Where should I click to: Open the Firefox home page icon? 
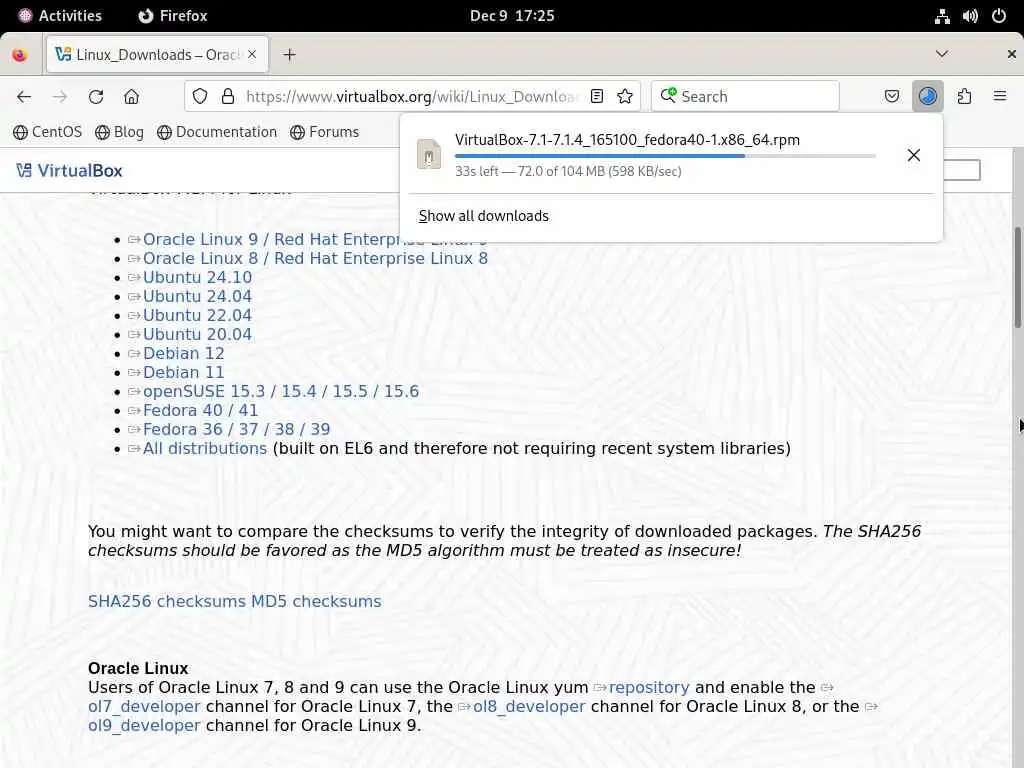(x=131, y=97)
